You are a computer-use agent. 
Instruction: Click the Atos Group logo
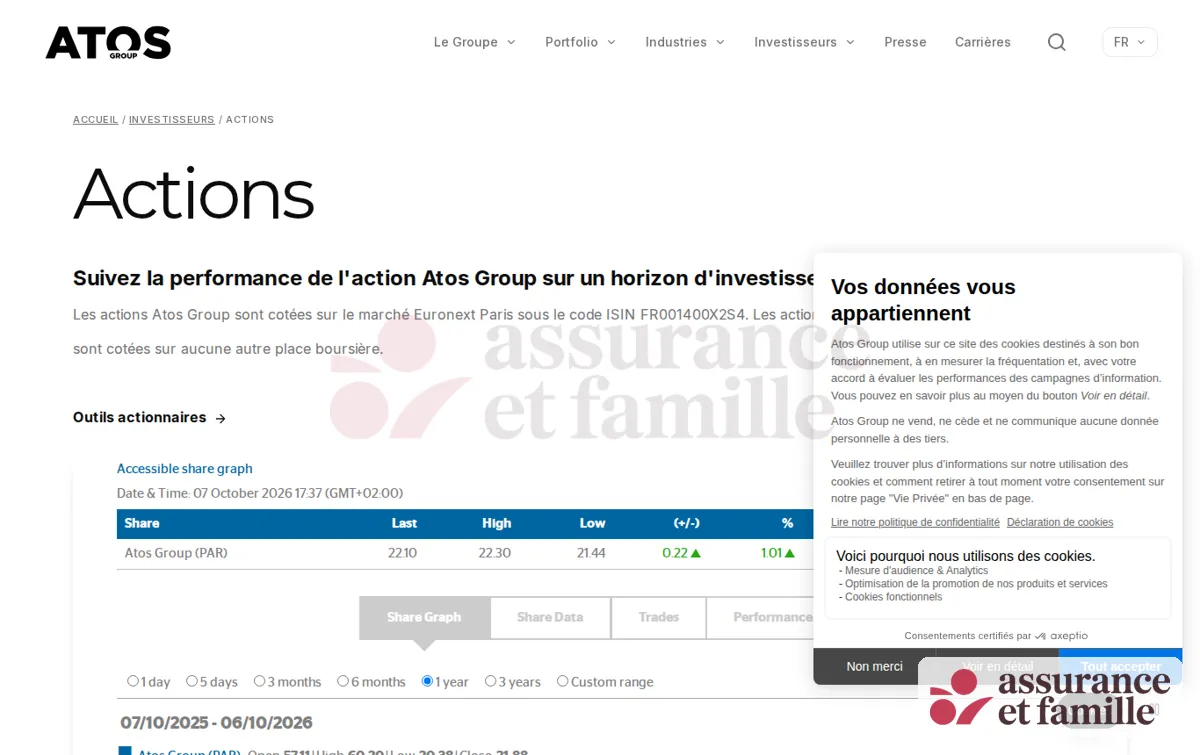[108, 42]
